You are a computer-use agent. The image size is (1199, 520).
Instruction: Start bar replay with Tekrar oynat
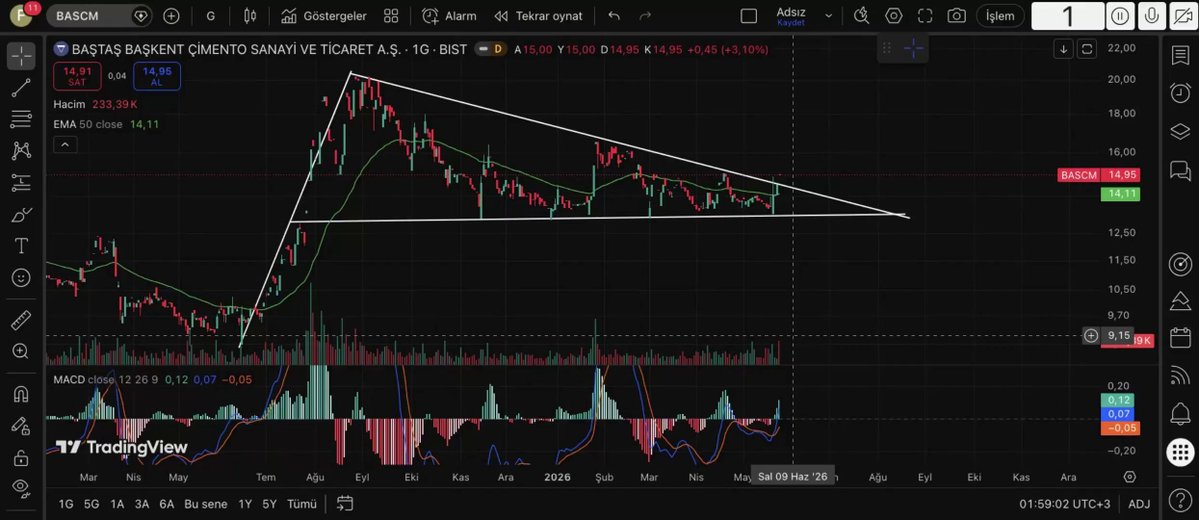[x=538, y=16]
